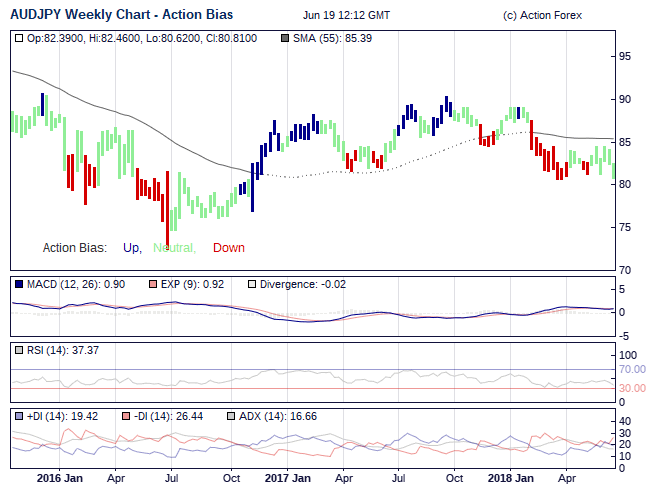Screen dimensions: 650x489
Task: Click the 'Action Bias:' legend label
Action: click(x=75, y=248)
